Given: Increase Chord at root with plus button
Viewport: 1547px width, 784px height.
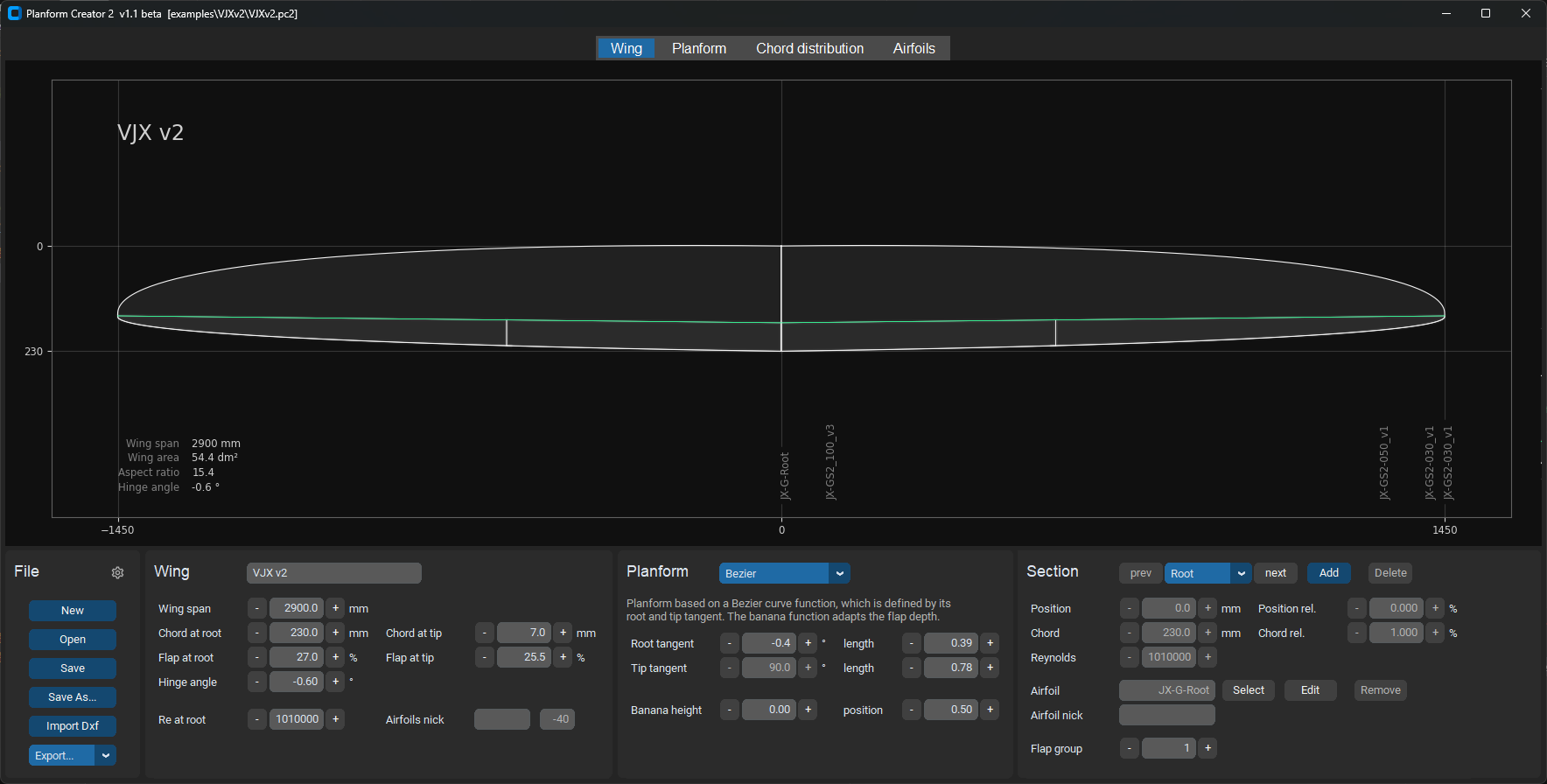Looking at the screenshot, I should click(x=336, y=633).
